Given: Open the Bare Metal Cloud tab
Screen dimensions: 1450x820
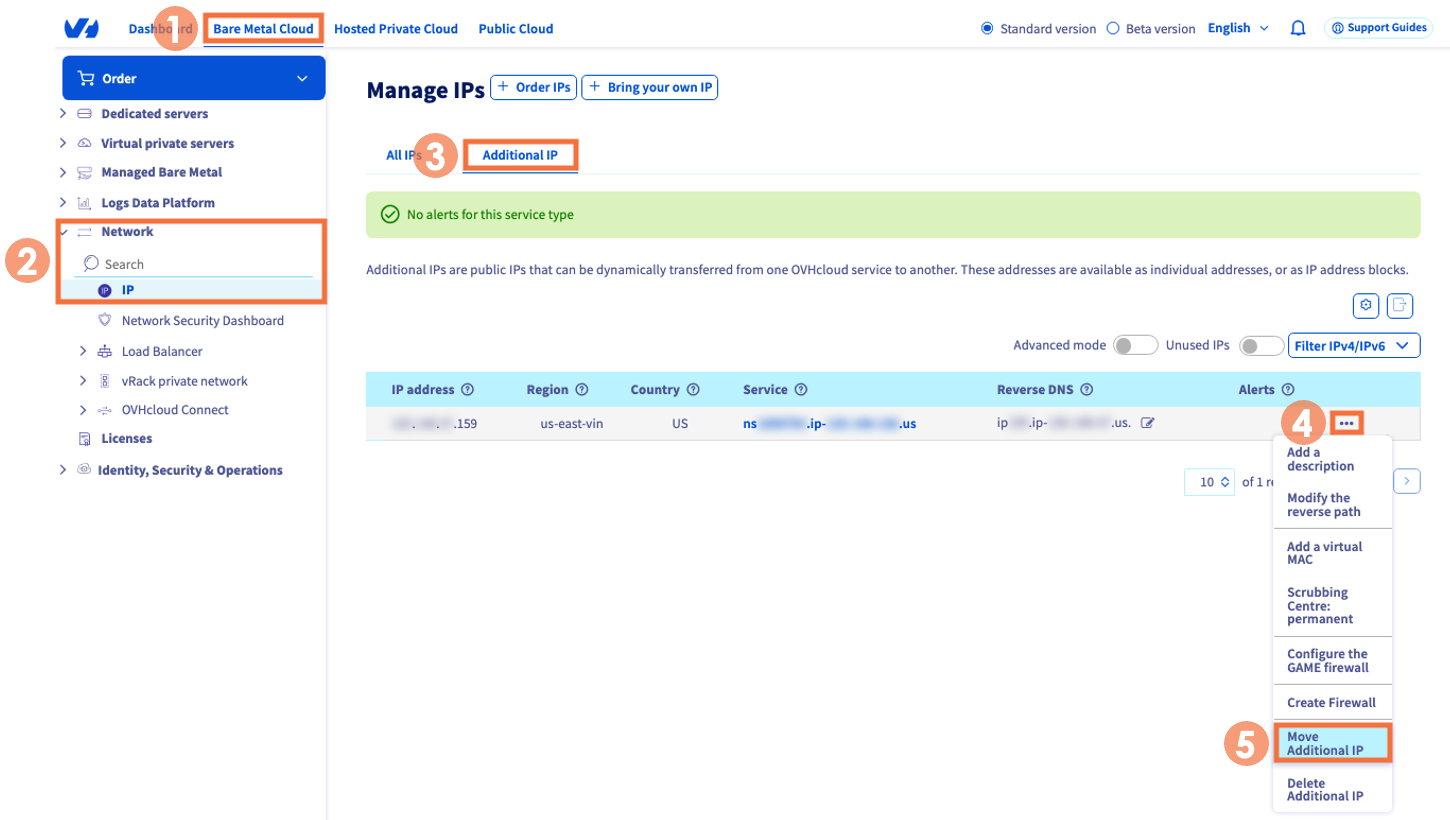Looking at the screenshot, I should [263, 29].
